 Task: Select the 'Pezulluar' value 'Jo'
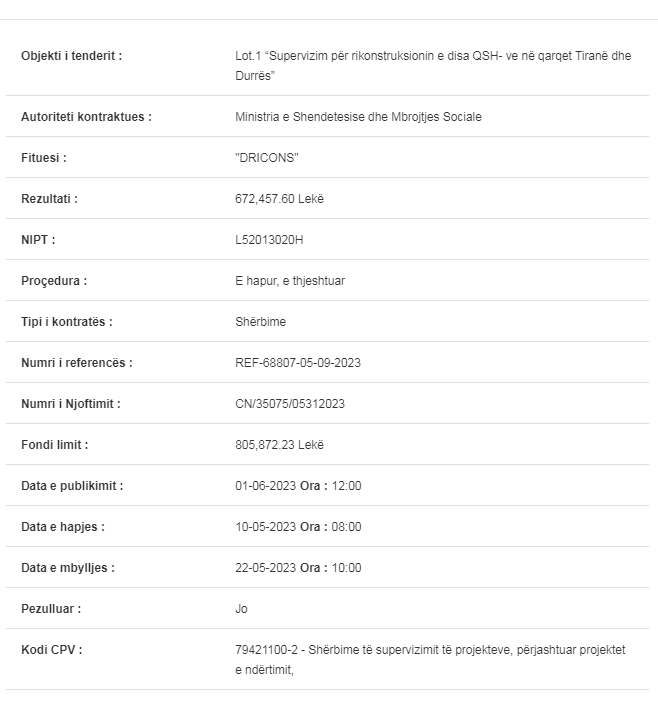[x=241, y=609]
